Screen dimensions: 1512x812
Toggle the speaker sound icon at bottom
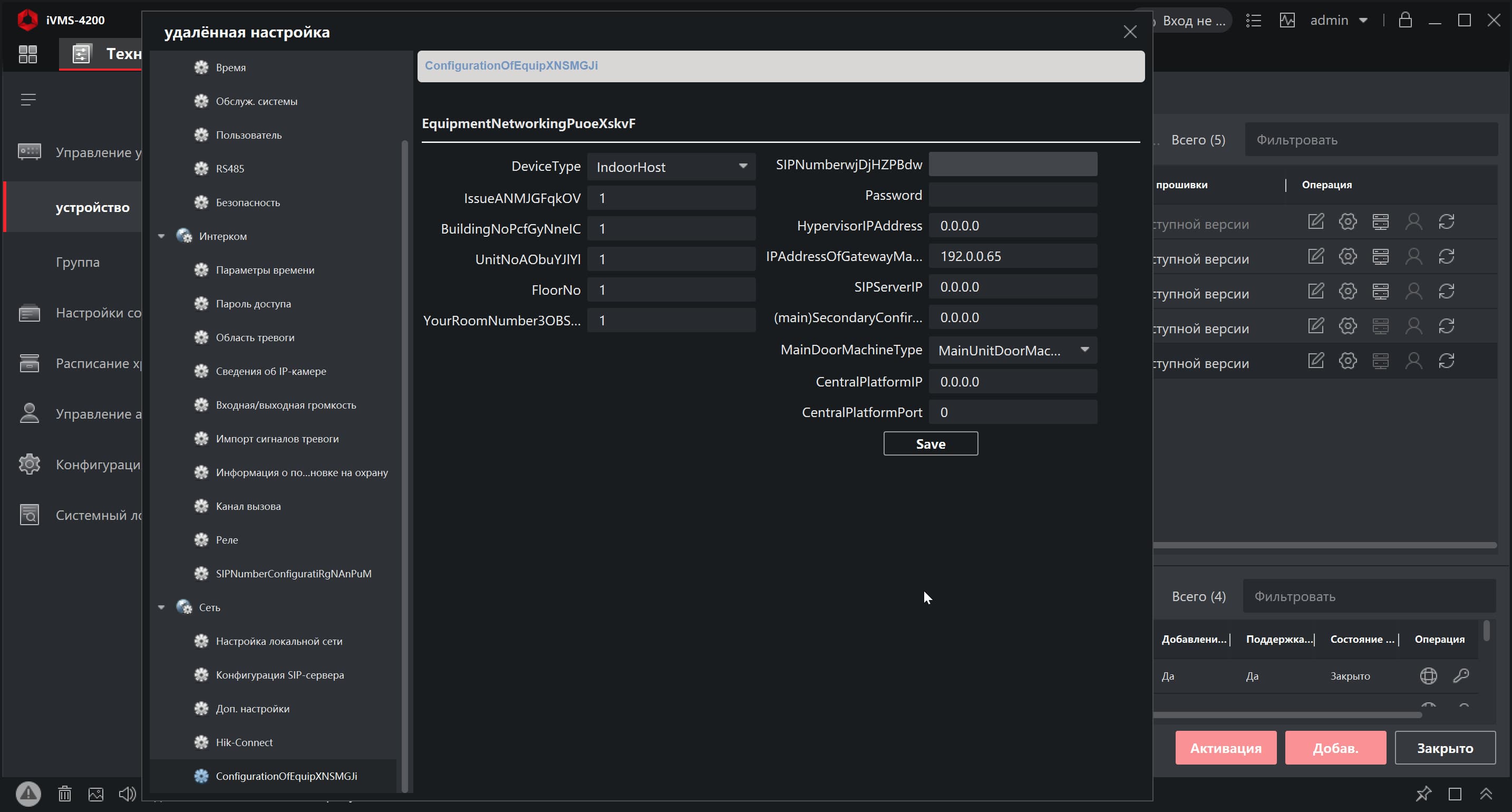coord(127,794)
